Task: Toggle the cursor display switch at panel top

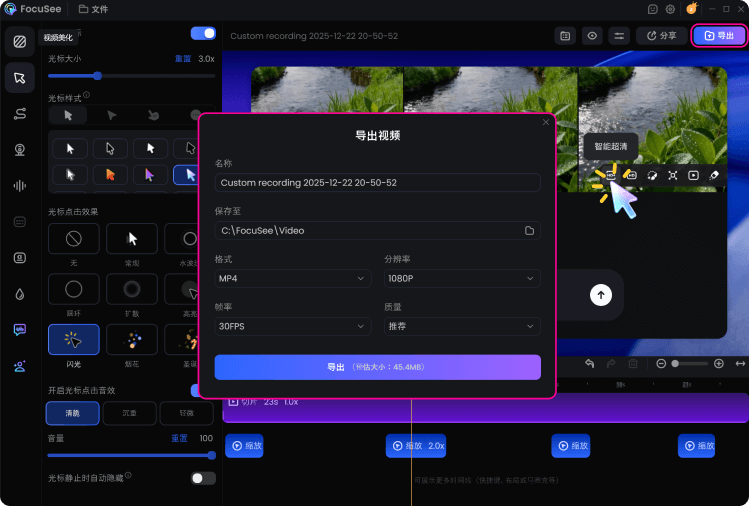Action: click(203, 33)
